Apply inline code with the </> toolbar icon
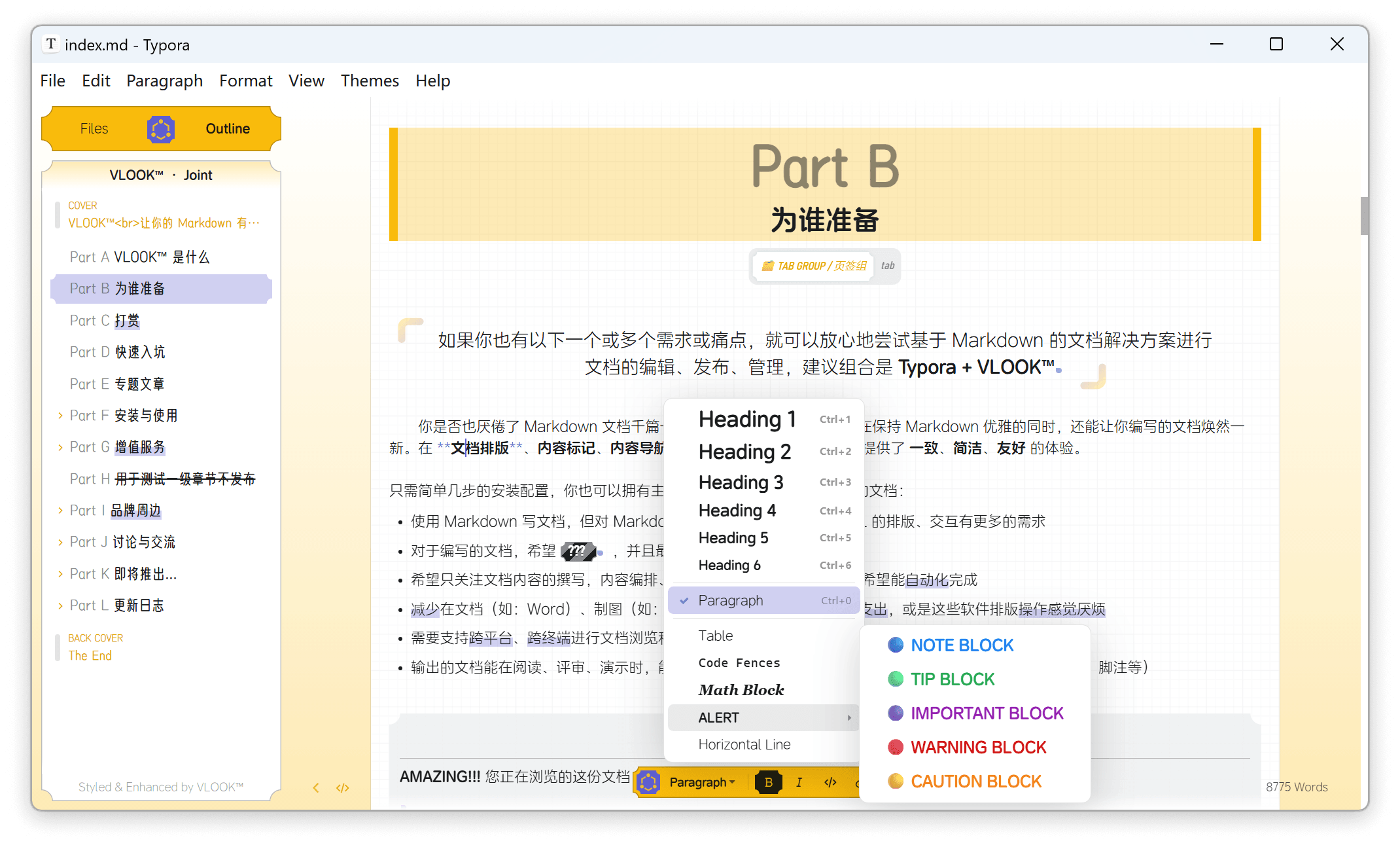Viewport: 1400px width, 847px height. coord(830,782)
